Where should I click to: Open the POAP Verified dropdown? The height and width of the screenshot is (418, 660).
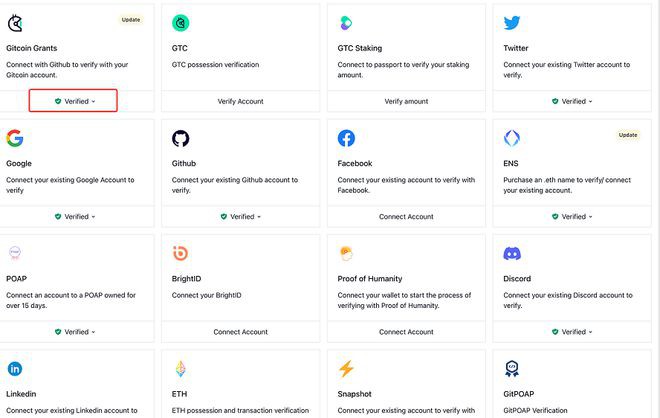point(74,331)
